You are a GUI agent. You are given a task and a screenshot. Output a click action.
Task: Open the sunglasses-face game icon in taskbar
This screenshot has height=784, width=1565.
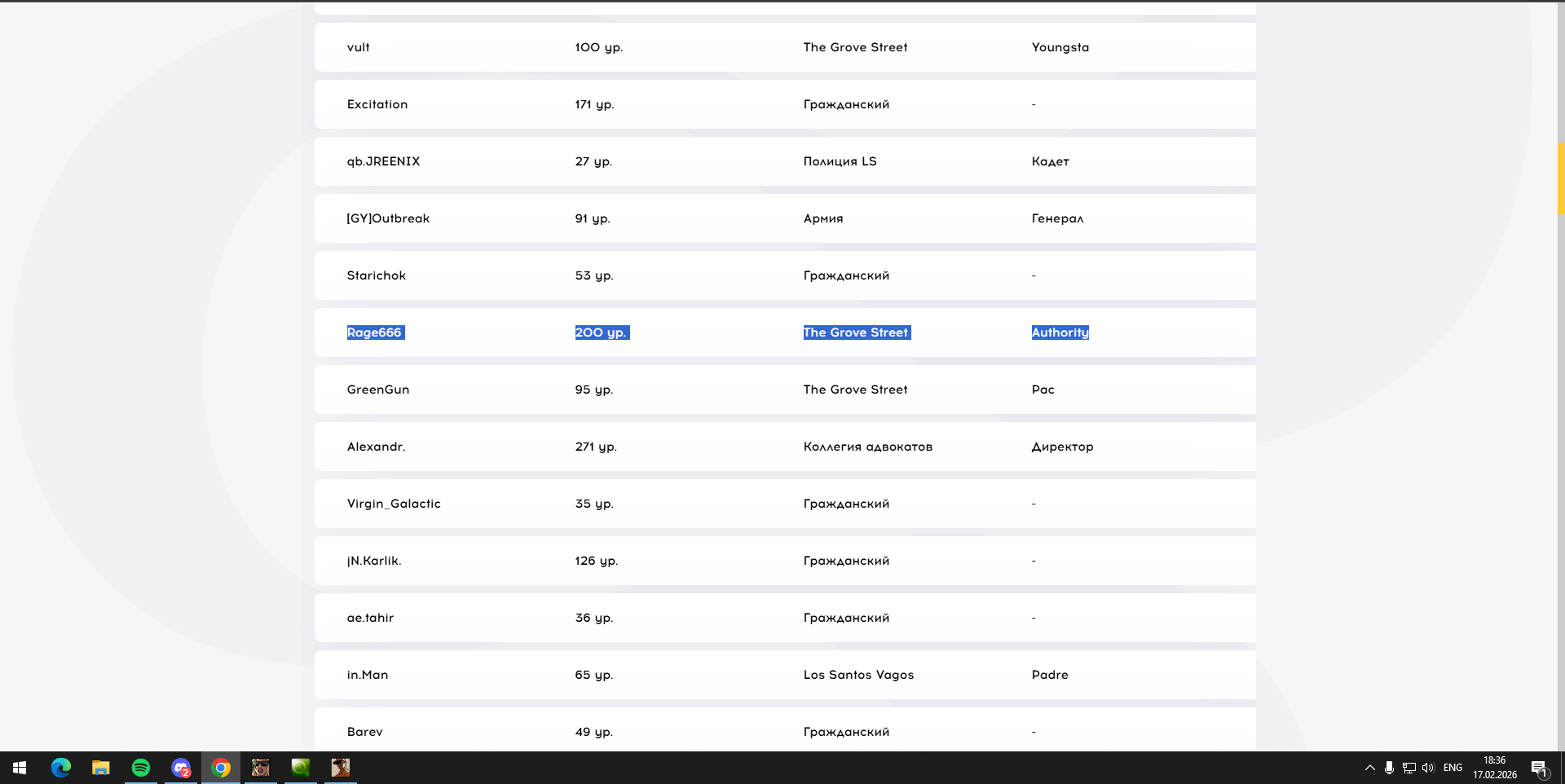click(261, 768)
